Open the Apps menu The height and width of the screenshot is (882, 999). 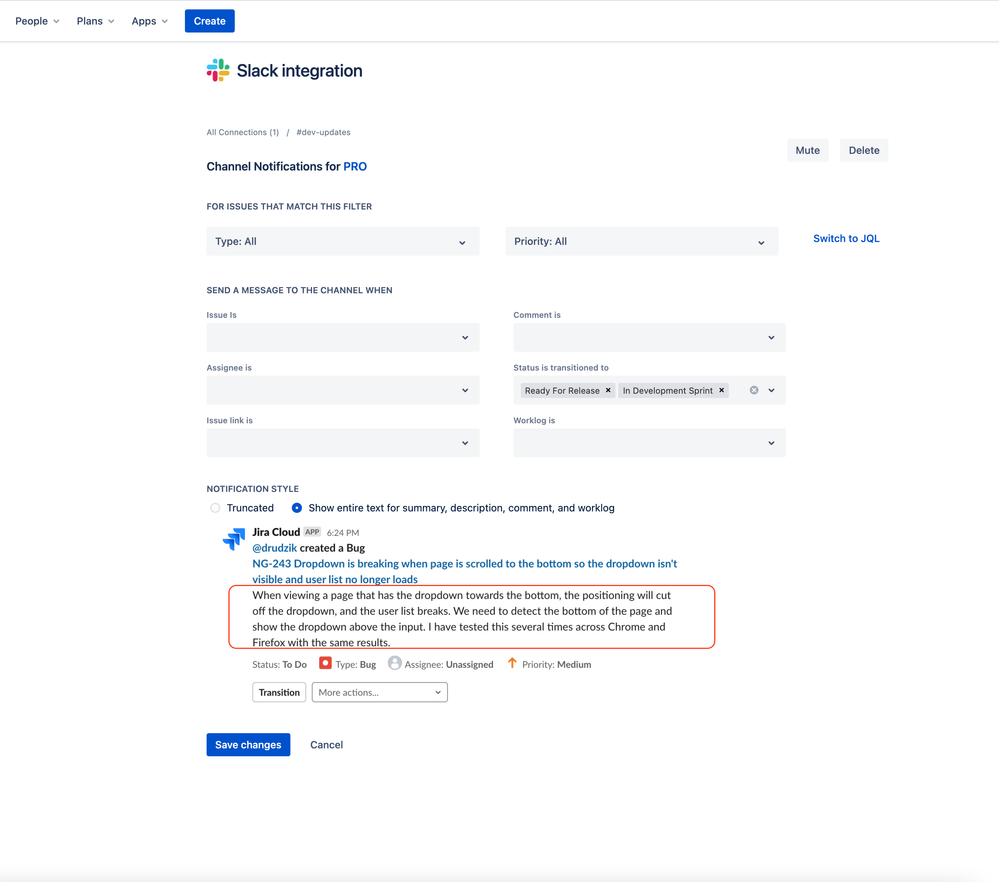tap(150, 21)
